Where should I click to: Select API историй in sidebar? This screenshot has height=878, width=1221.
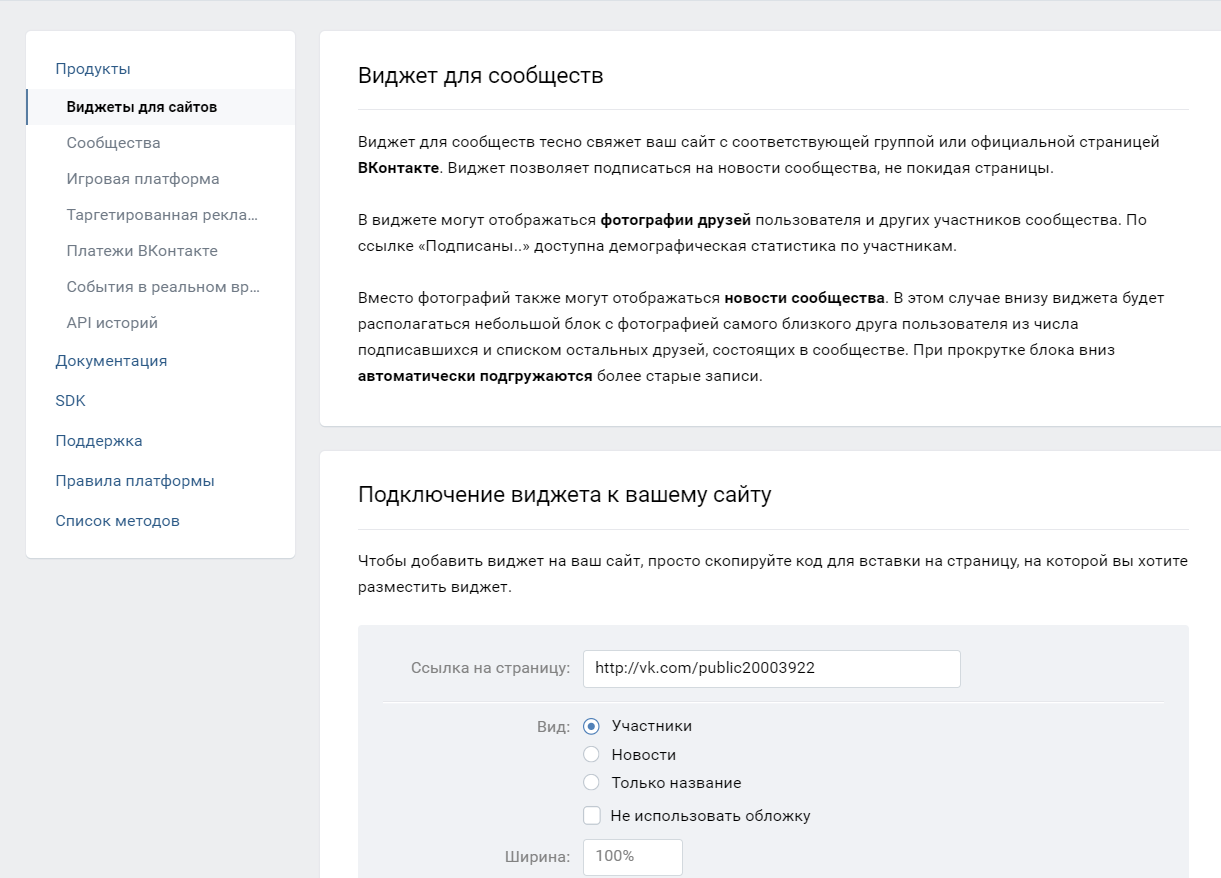click(x=112, y=323)
